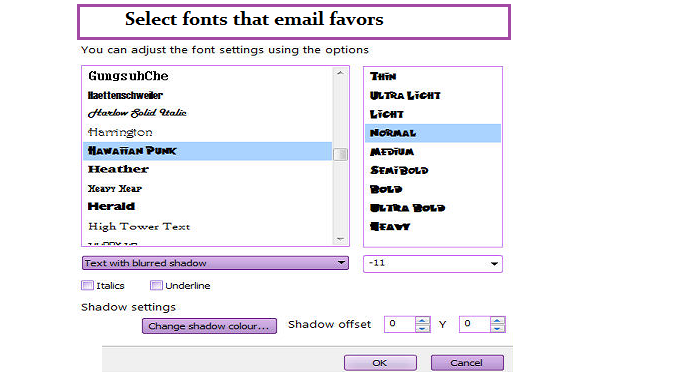
Task: Select the GungsuhChe font
Action: click(207, 76)
